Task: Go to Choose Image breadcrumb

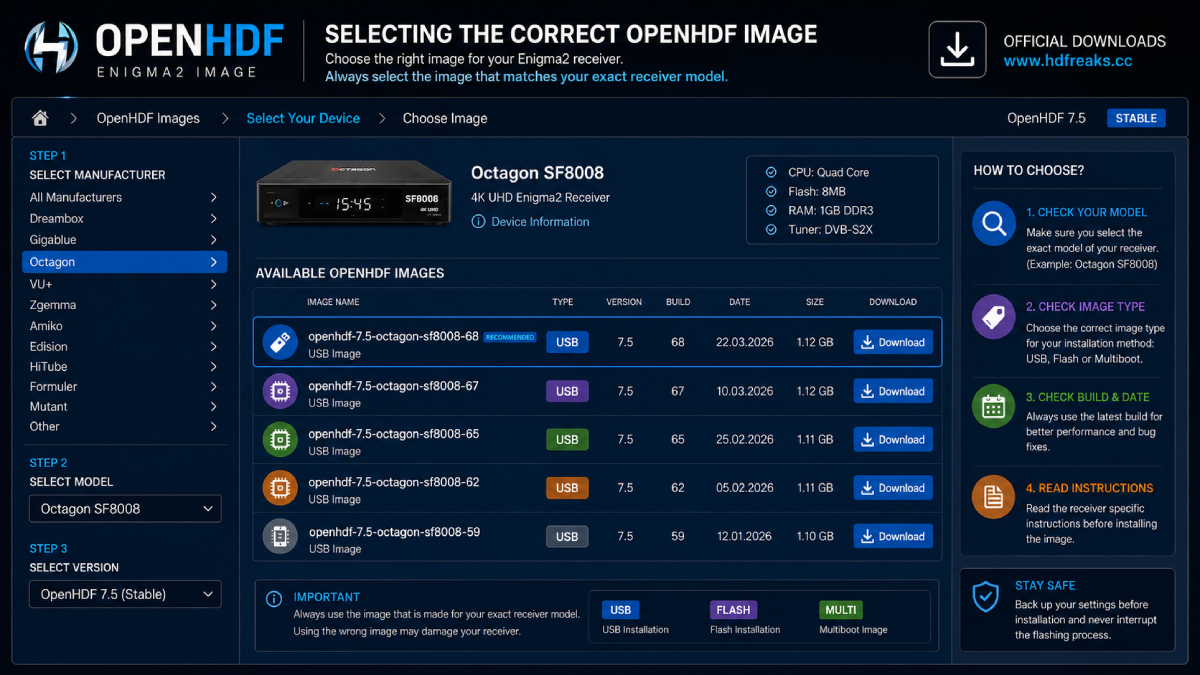Action: tap(445, 118)
